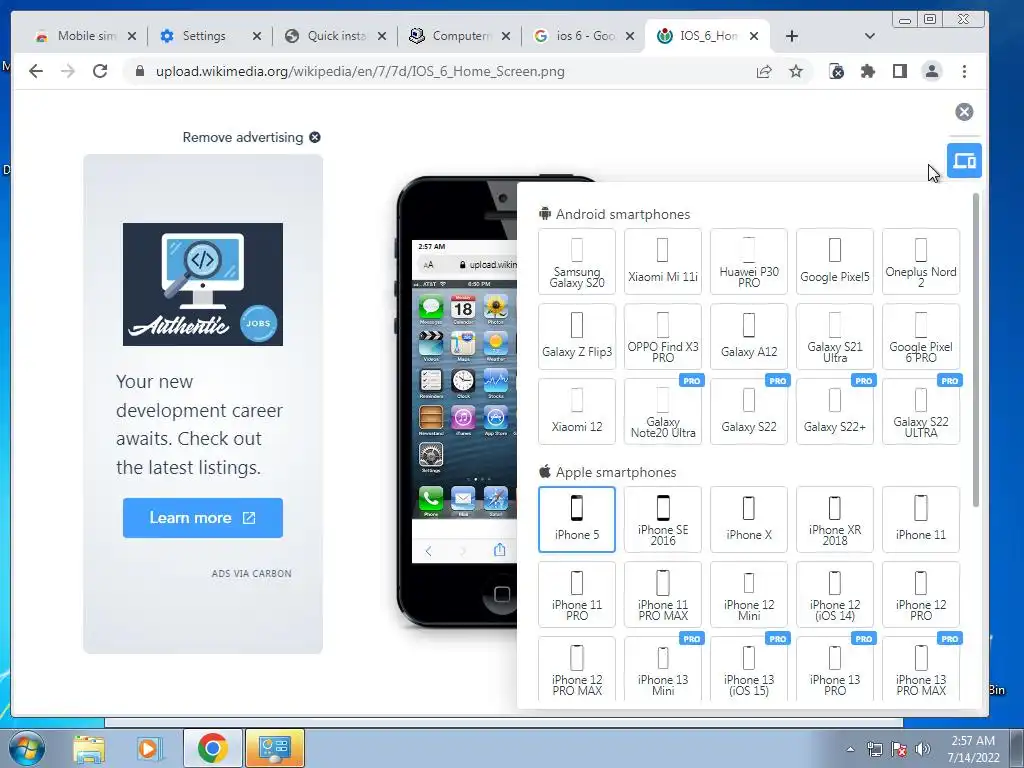Open the taskbar clock showing 2:57 AM
This screenshot has height=768, width=1024.
click(x=973, y=749)
